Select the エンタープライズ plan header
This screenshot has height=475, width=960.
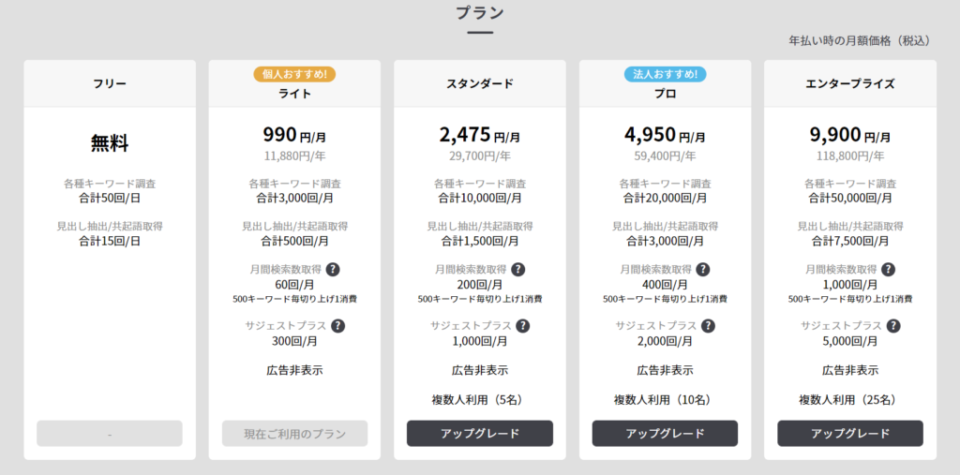850,84
